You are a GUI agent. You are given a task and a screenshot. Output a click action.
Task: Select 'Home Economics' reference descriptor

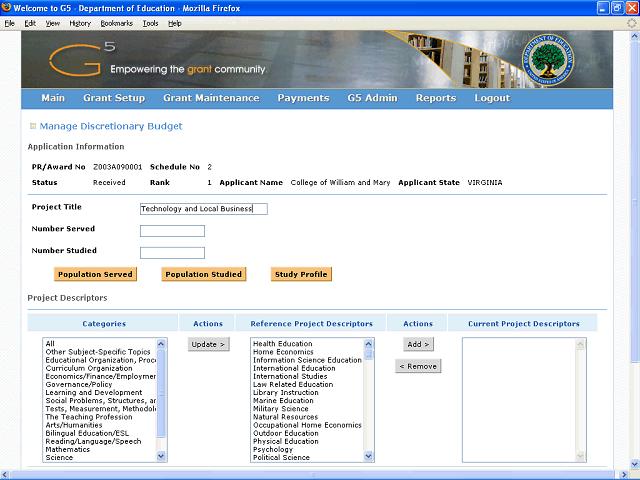(x=283, y=352)
